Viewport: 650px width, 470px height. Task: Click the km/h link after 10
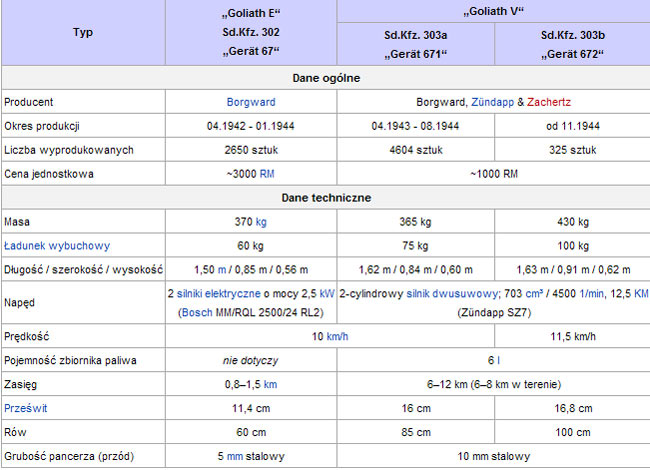click(x=337, y=336)
